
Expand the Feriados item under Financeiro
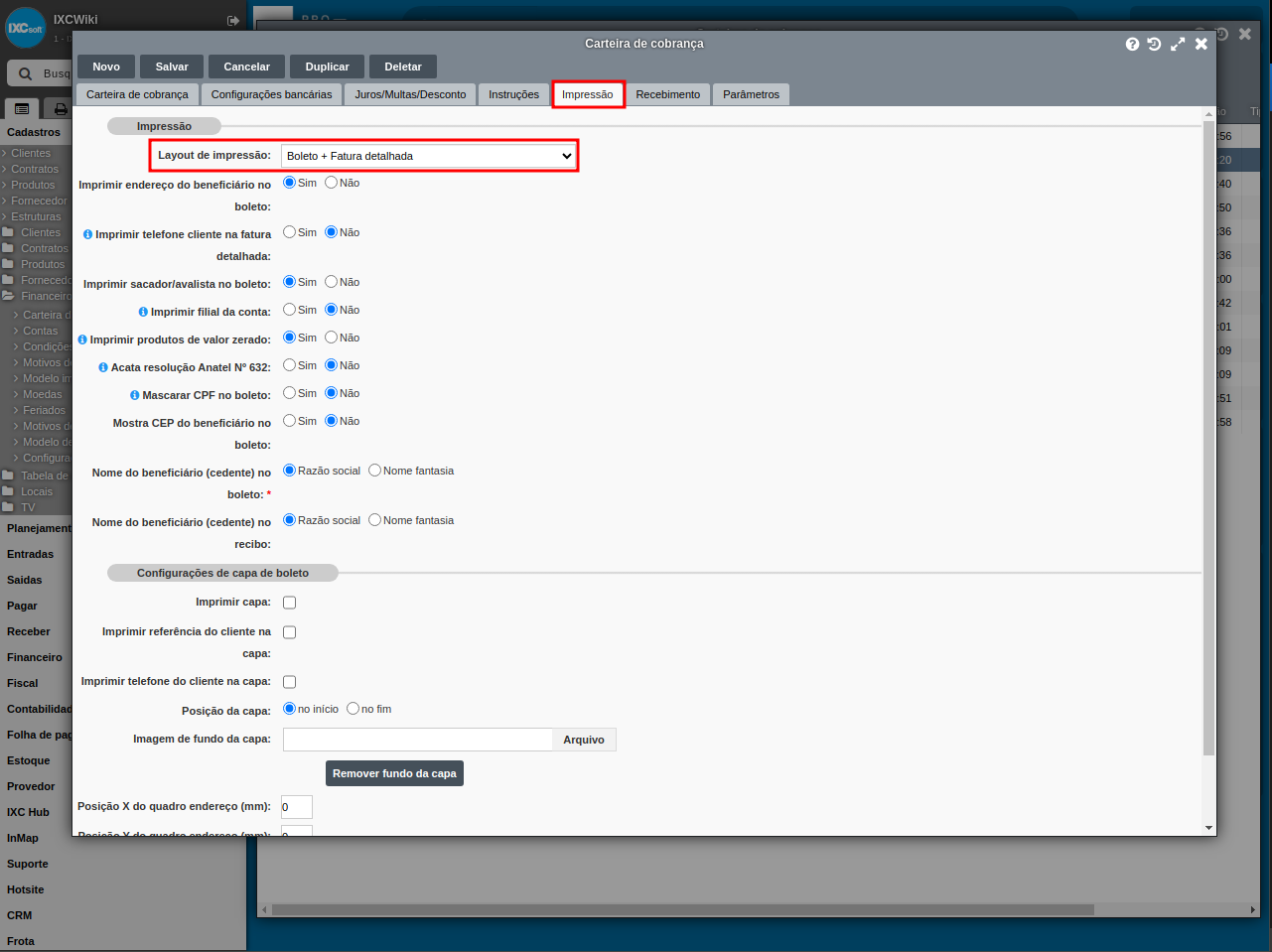(40, 410)
